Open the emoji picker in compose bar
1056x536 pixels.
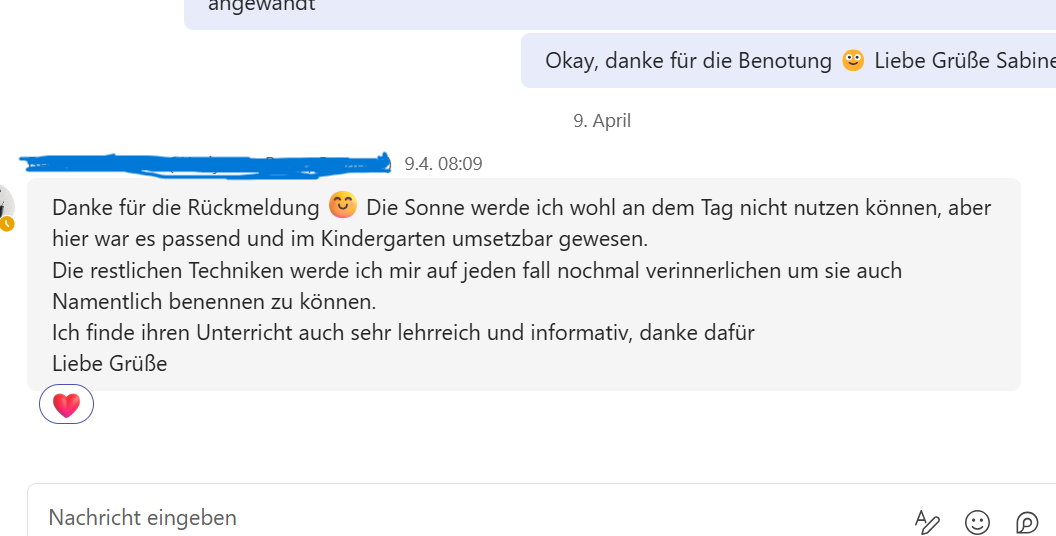[977, 521]
